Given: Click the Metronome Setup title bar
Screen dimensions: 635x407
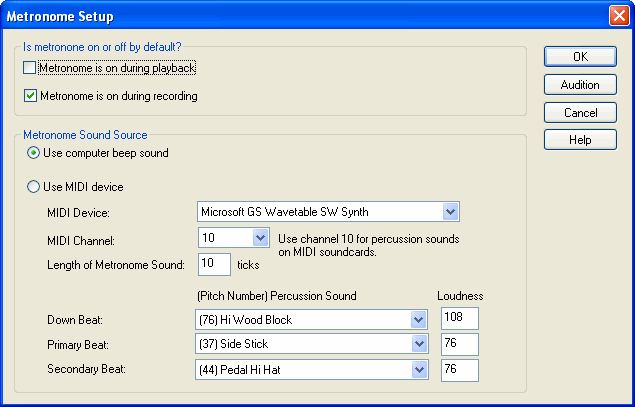Looking at the screenshot, I should point(300,16).
